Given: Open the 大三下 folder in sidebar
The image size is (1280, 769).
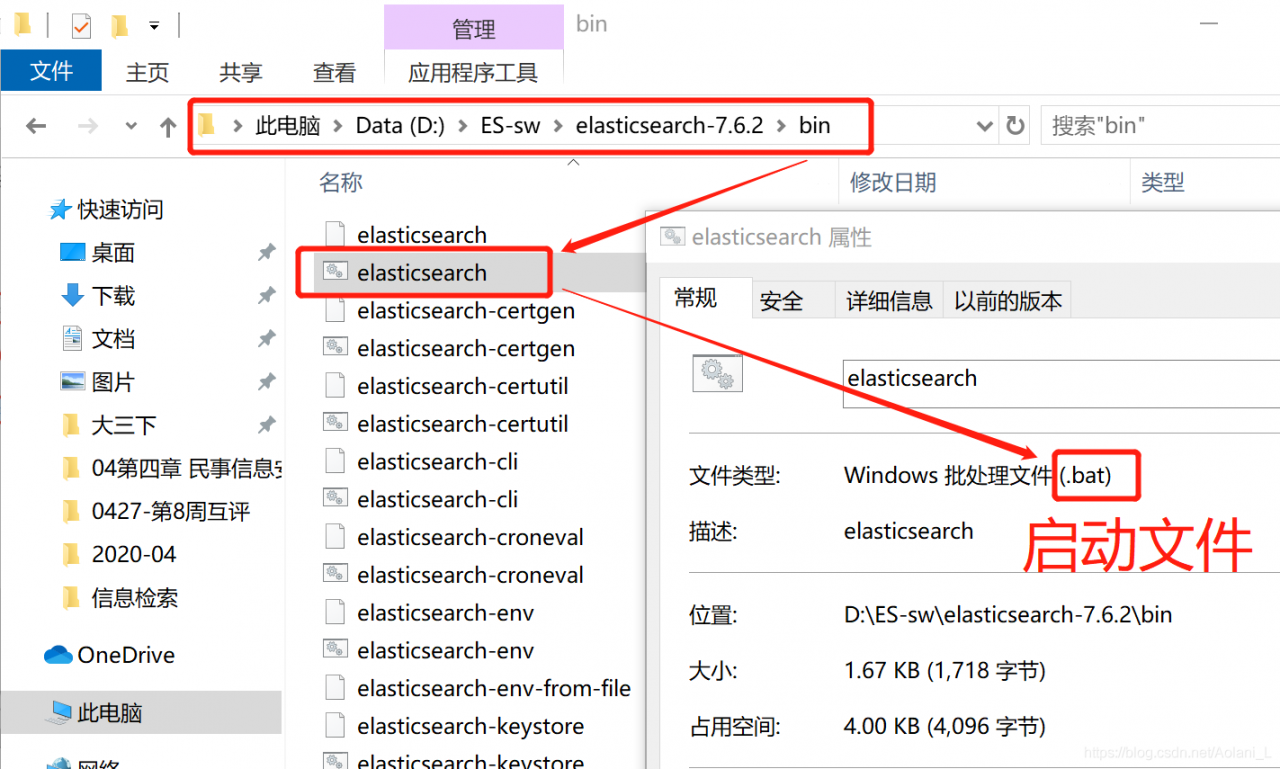Looking at the screenshot, I should [124, 425].
